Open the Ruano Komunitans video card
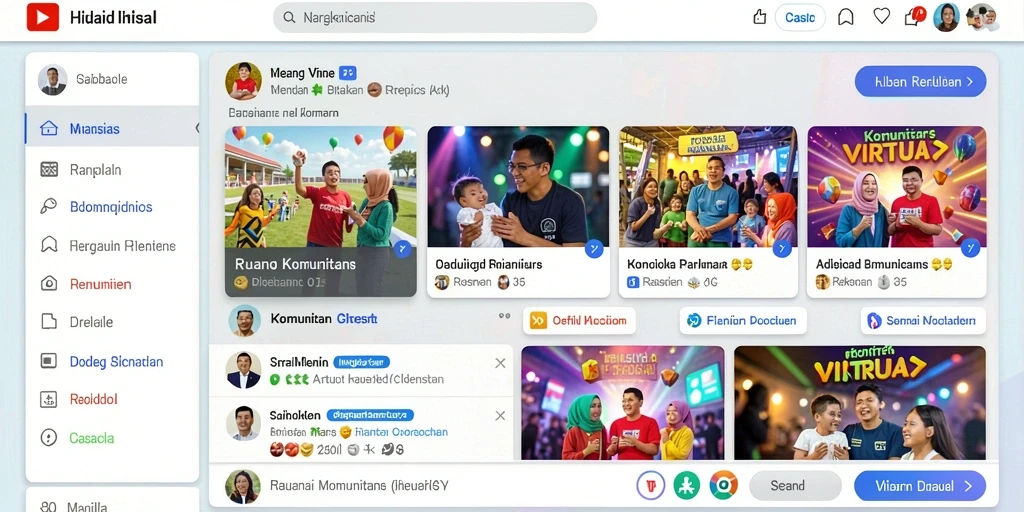Screen dimensions: 1024x512 click(x=321, y=212)
